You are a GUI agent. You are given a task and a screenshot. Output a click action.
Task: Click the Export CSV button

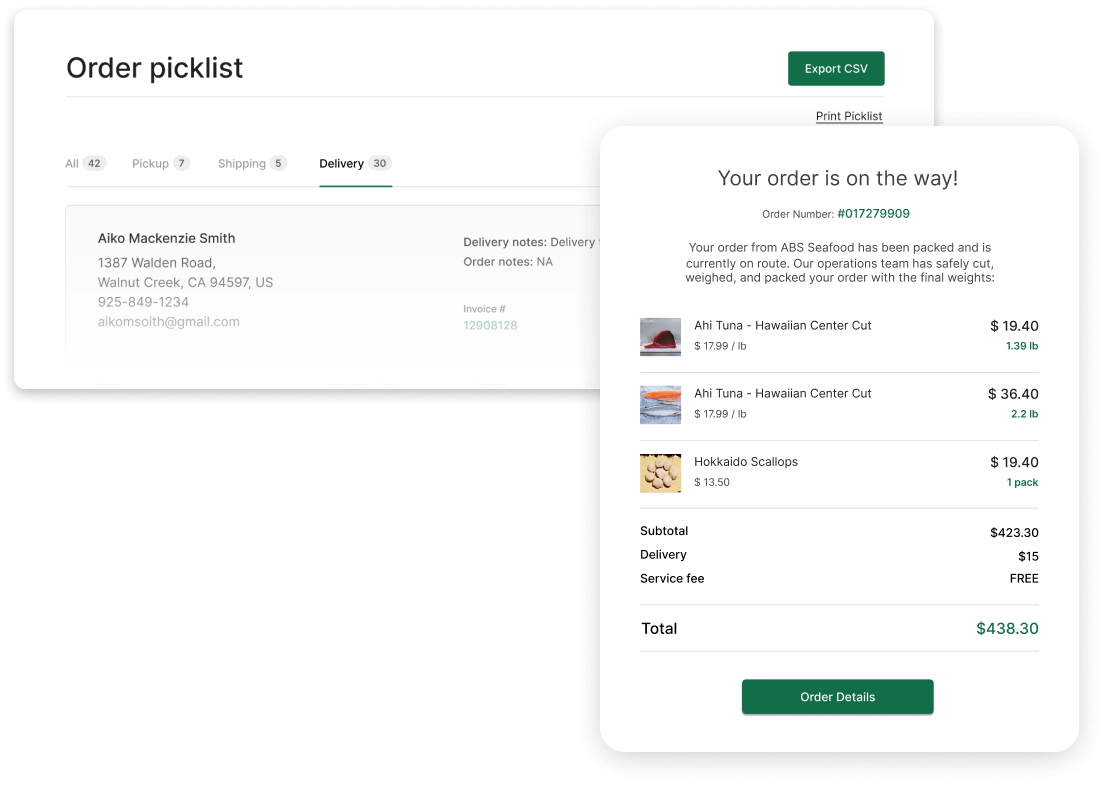[836, 69]
